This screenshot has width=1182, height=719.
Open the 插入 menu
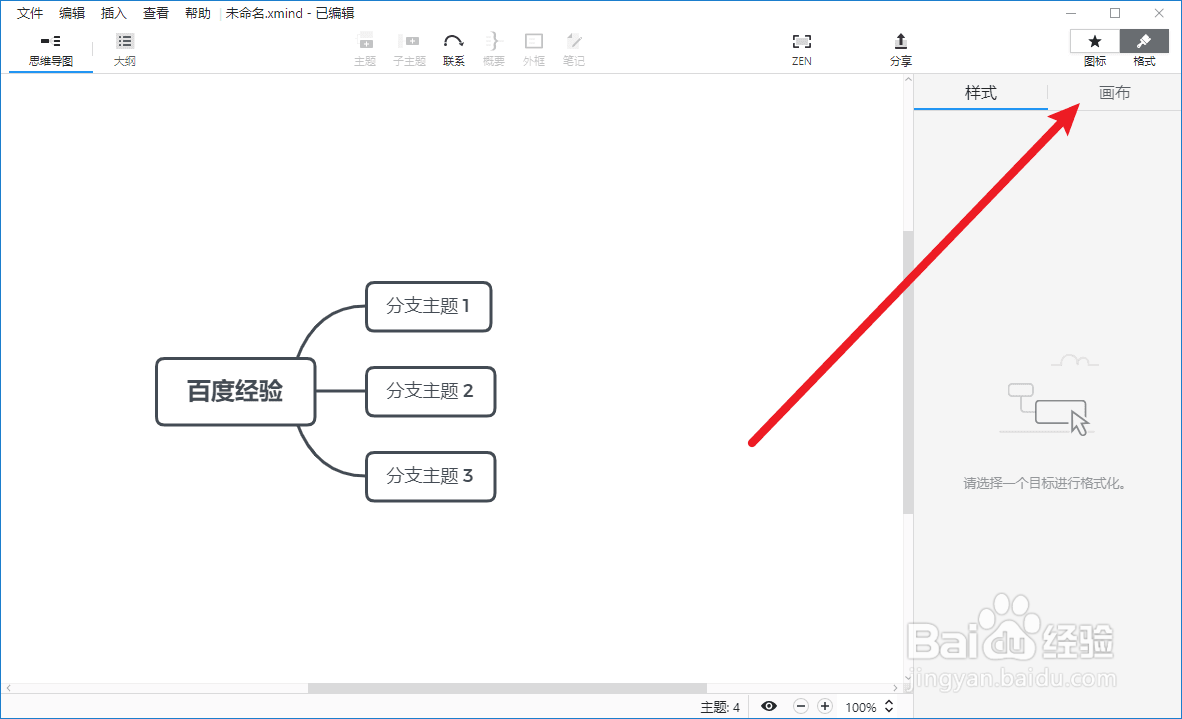(x=114, y=13)
